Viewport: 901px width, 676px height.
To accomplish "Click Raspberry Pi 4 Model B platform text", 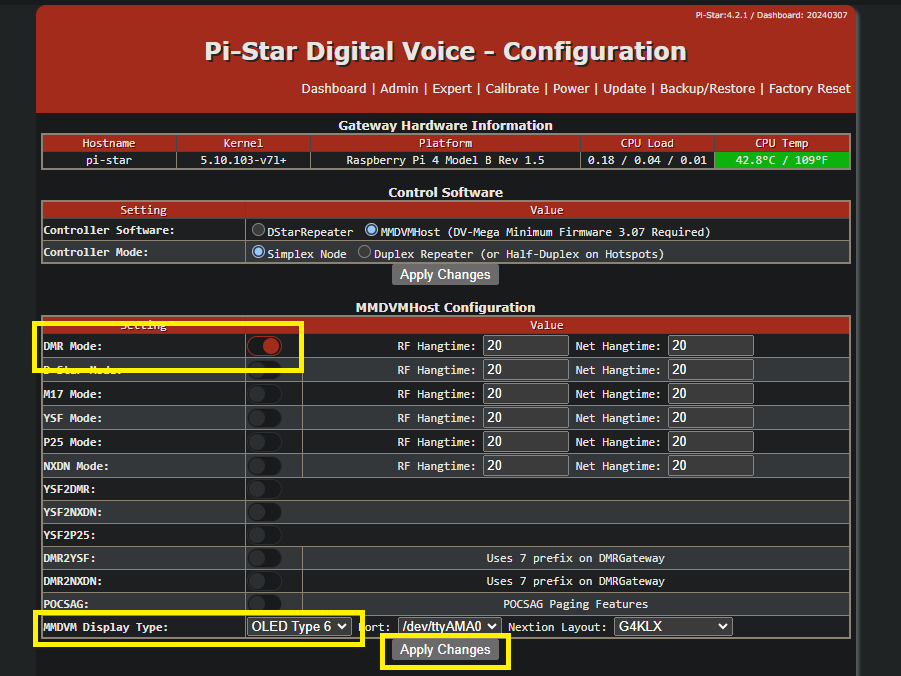I will 445,160.
